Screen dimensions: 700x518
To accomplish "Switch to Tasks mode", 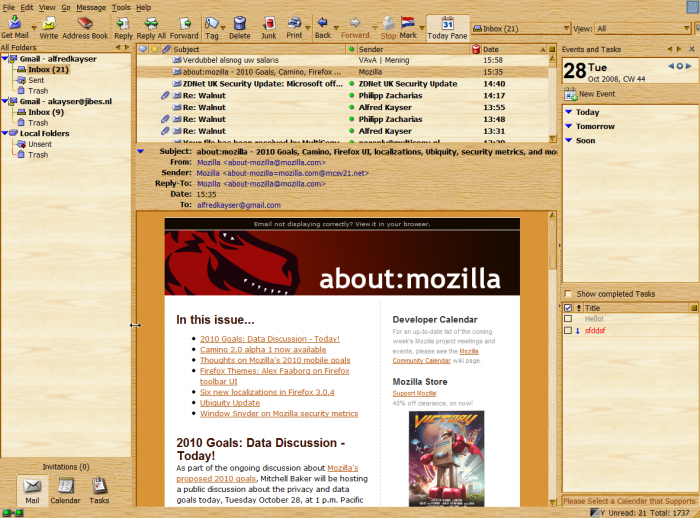I will [x=99, y=490].
